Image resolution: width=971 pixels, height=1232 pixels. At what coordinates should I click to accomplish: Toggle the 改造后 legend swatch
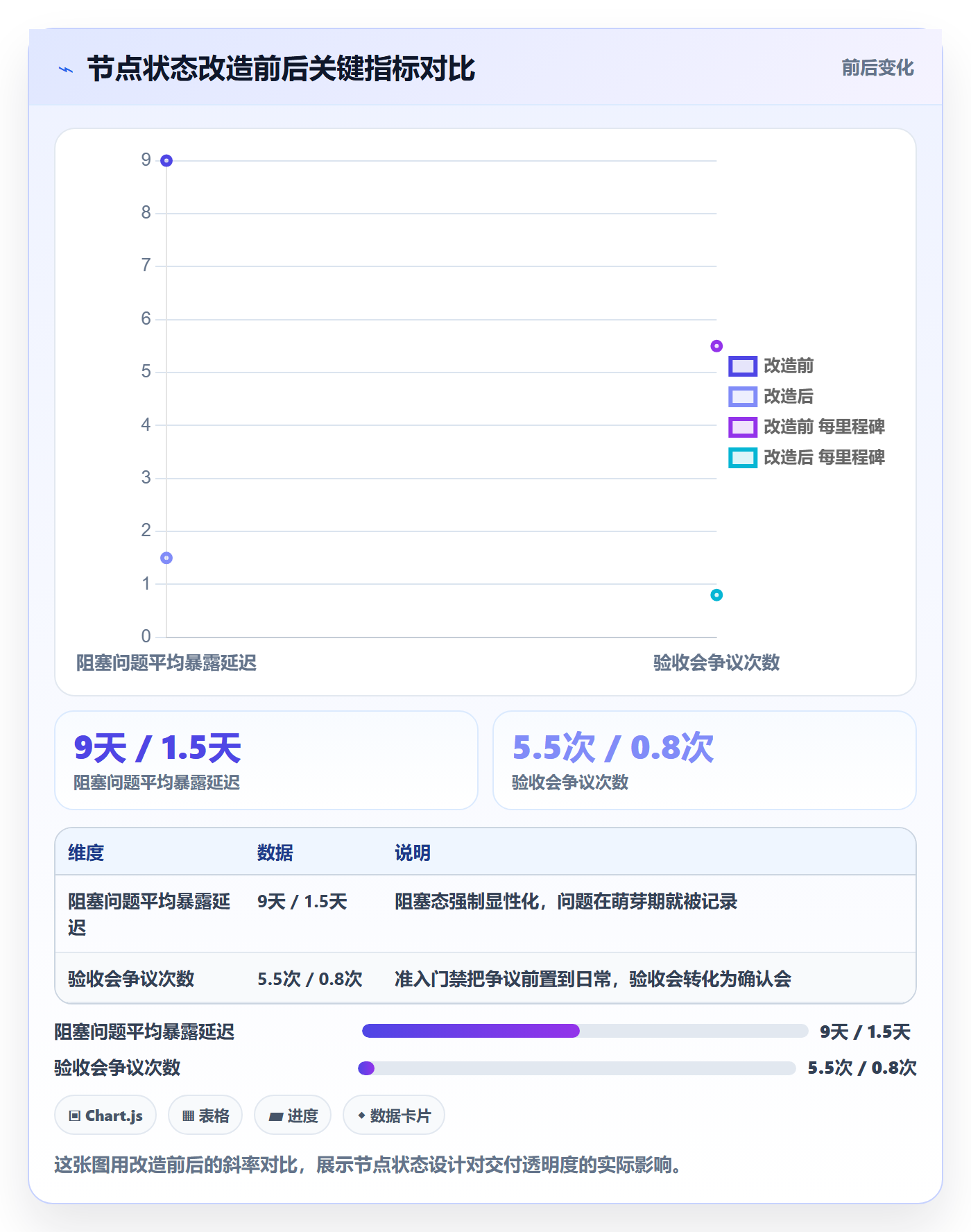pos(742,397)
